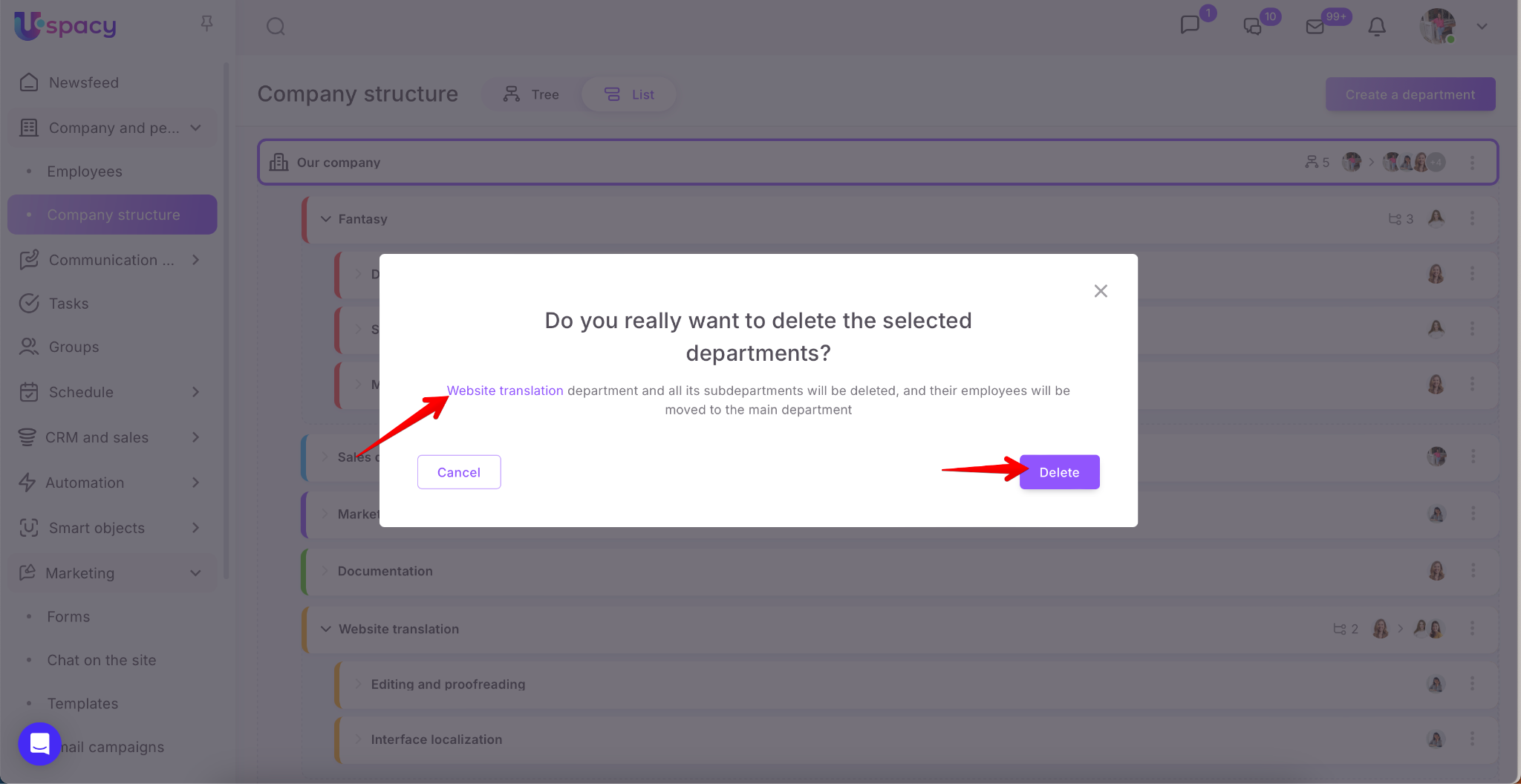Screen dimensions: 1521x784
Task: Collapse the Fantasy department
Action: [x=325, y=219]
